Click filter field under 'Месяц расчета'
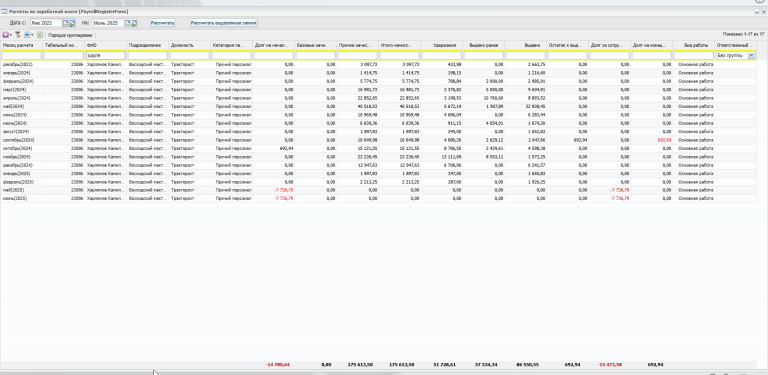This screenshot has width=768, height=375. click(x=21, y=56)
